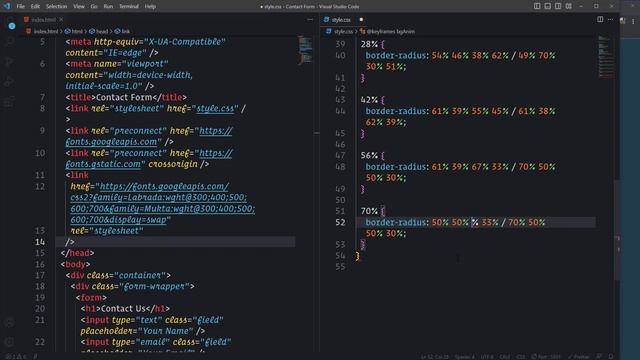Image resolution: width=640 pixels, height=360 pixels.
Task: Open the style.css href link on line 8
Action: (x=216, y=109)
